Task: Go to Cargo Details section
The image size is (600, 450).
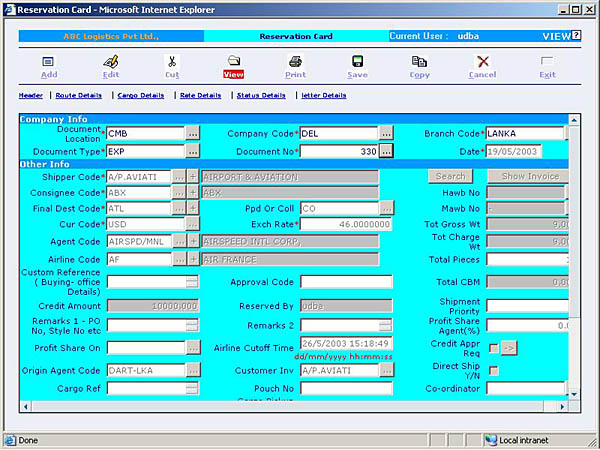Action: coord(141,95)
